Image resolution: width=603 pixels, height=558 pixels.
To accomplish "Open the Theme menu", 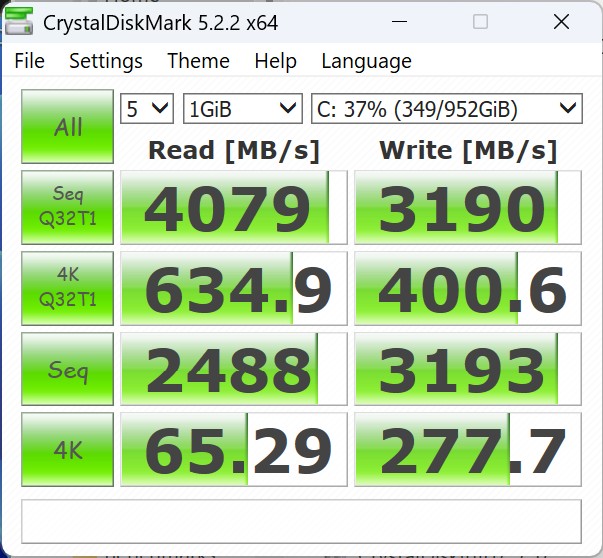I will (198, 61).
